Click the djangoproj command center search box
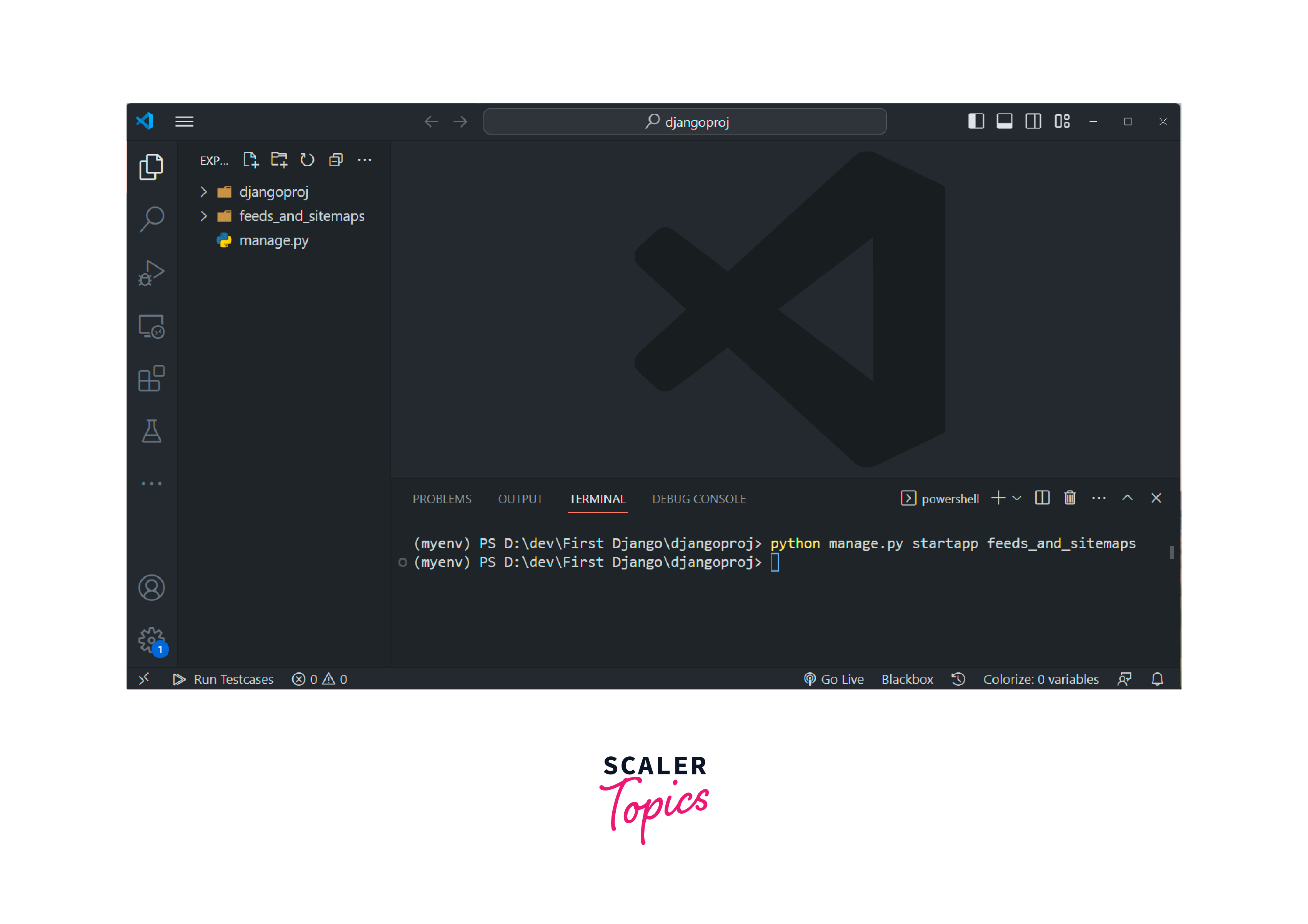The height and width of the screenshot is (924, 1308). 684,122
